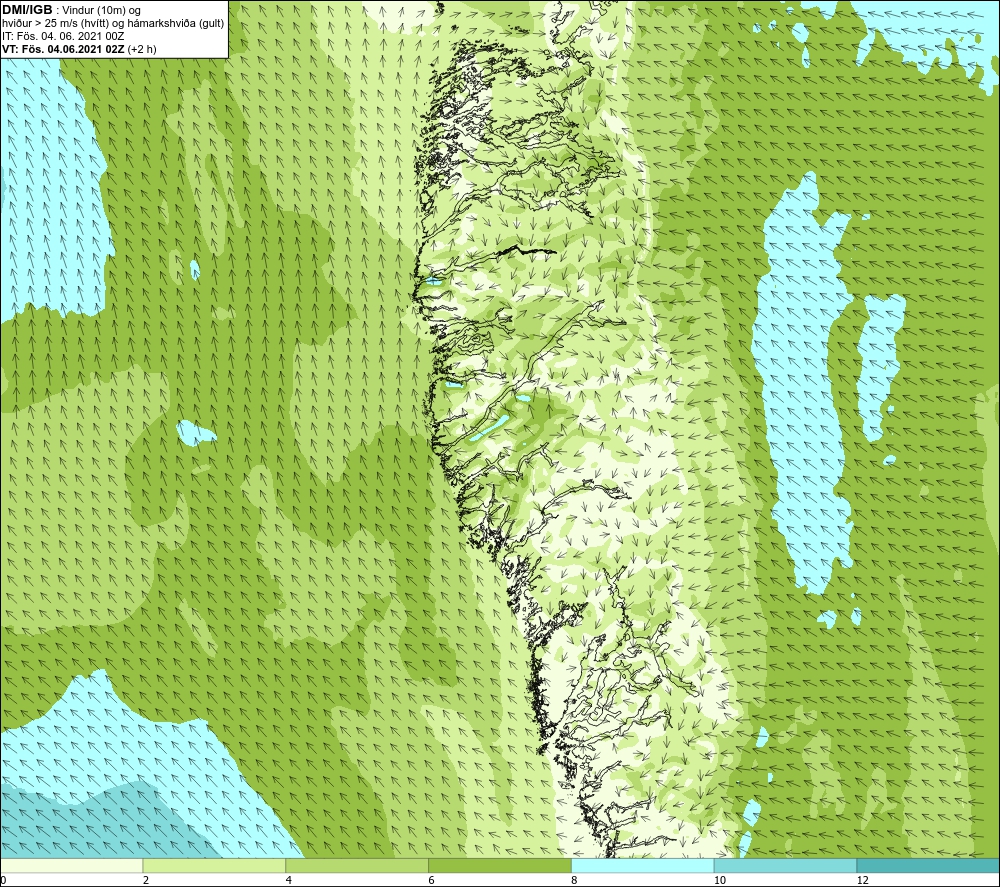The height and width of the screenshot is (887, 1000).
Task: Click the 'hviður > 25 m/s' legend line
Action: pos(114,23)
